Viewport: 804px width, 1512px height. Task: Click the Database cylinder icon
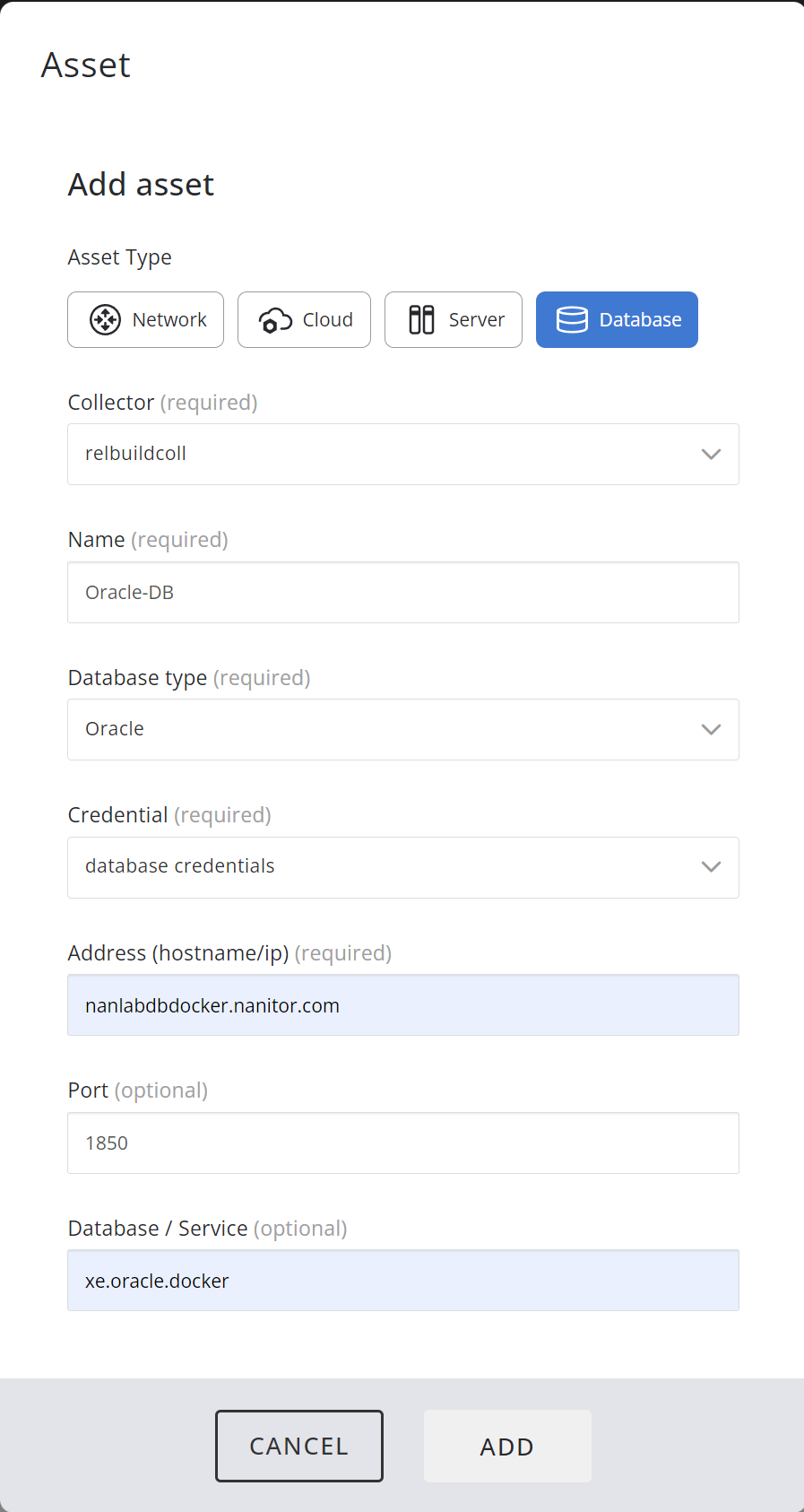click(572, 319)
